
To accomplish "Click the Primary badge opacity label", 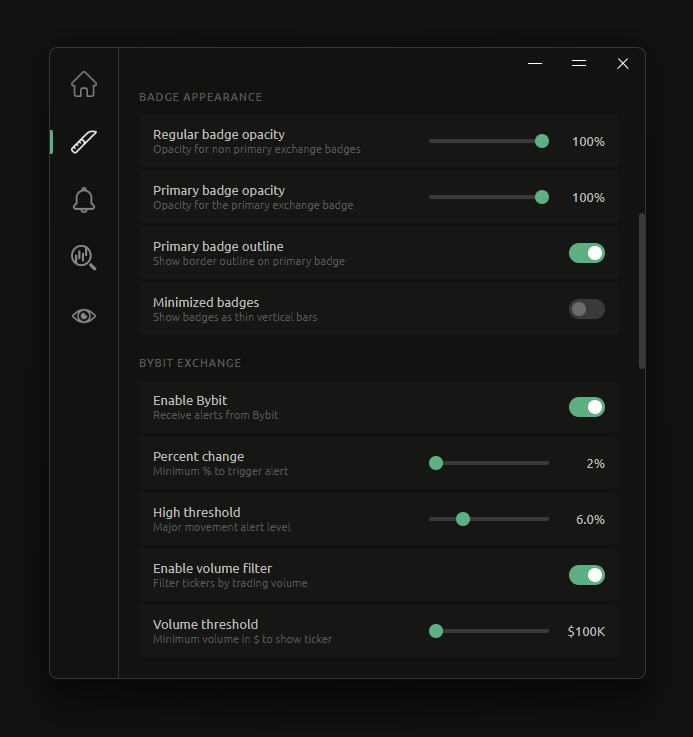I will pos(219,190).
